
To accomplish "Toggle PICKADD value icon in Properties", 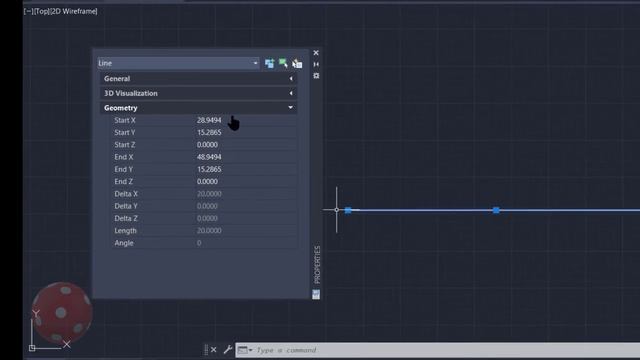I will click(x=269, y=63).
